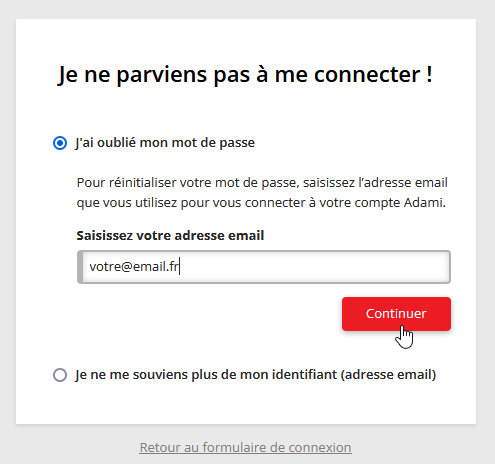Click the "Je ne me souviens plus" label text
Viewport: 495px width, 464px height.
point(256,375)
